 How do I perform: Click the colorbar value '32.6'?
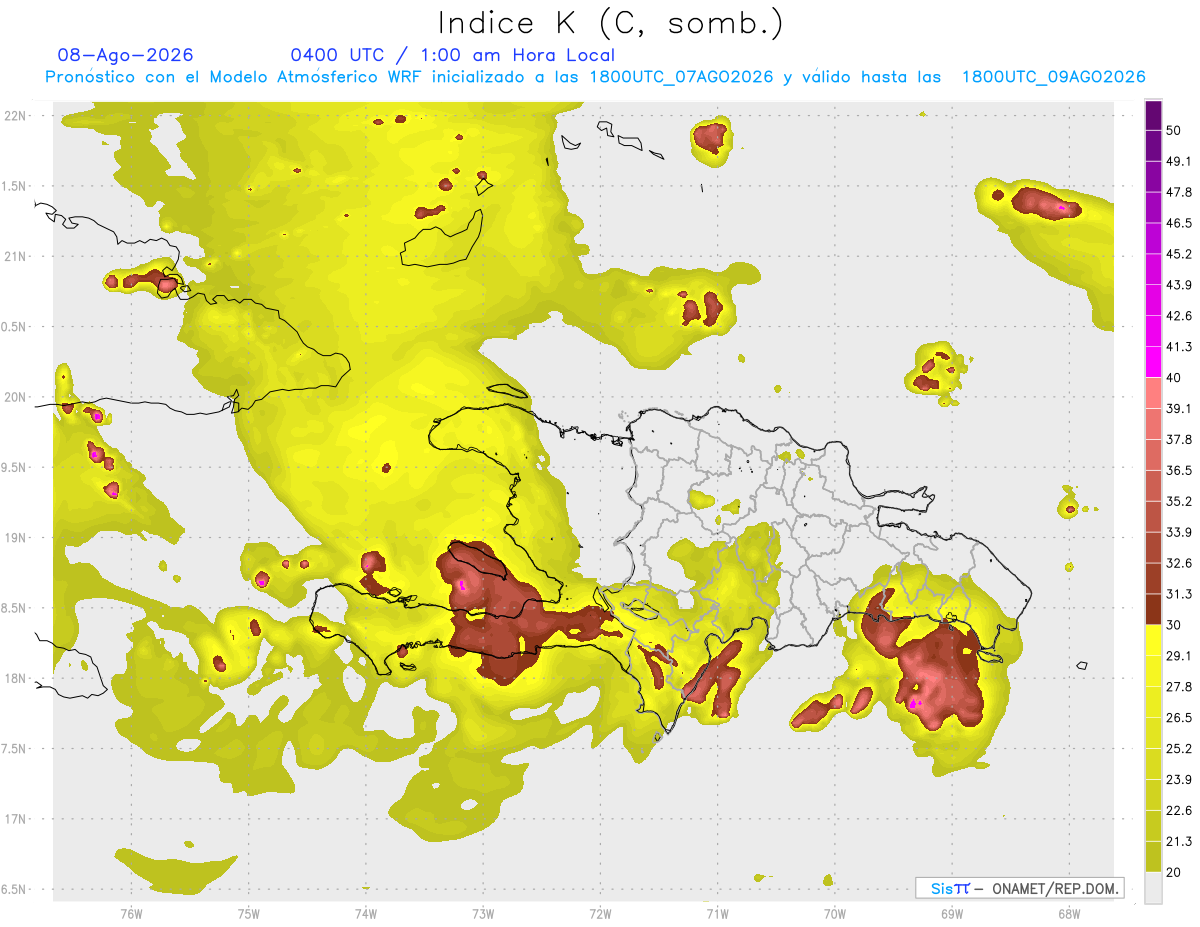pos(1179,563)
